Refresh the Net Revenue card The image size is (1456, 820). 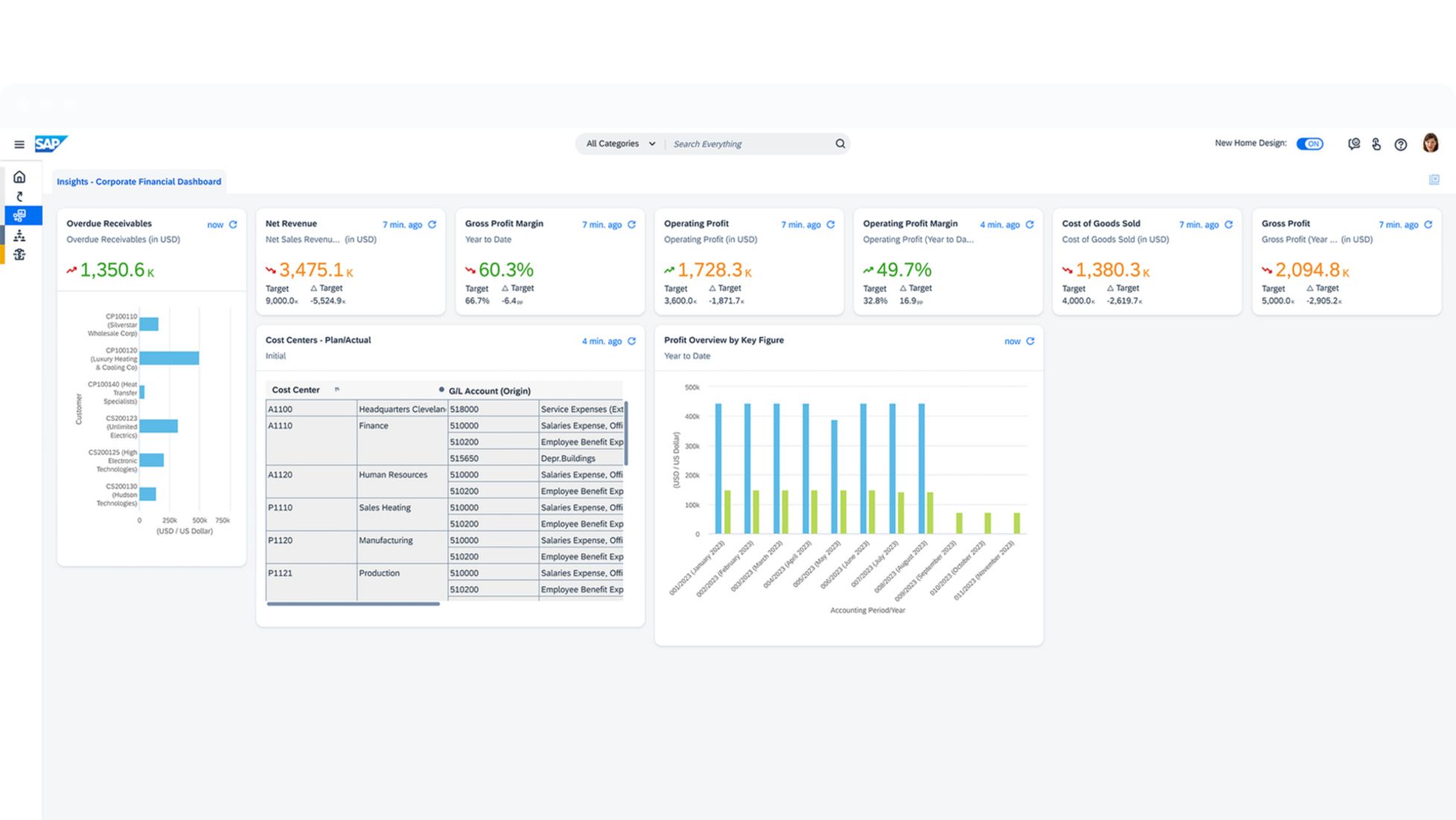432,224
